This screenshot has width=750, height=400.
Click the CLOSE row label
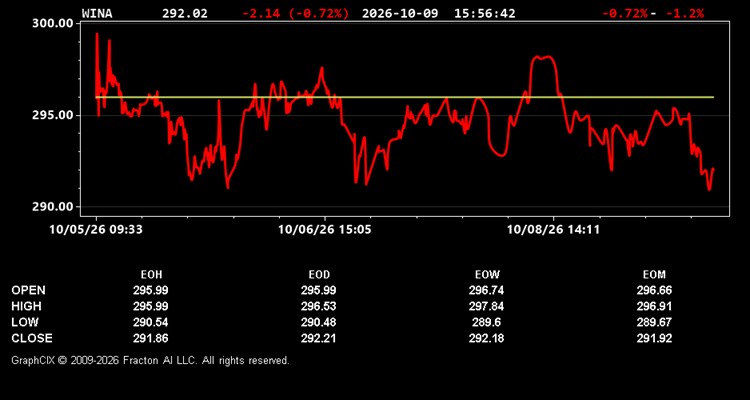click(32, 338)
